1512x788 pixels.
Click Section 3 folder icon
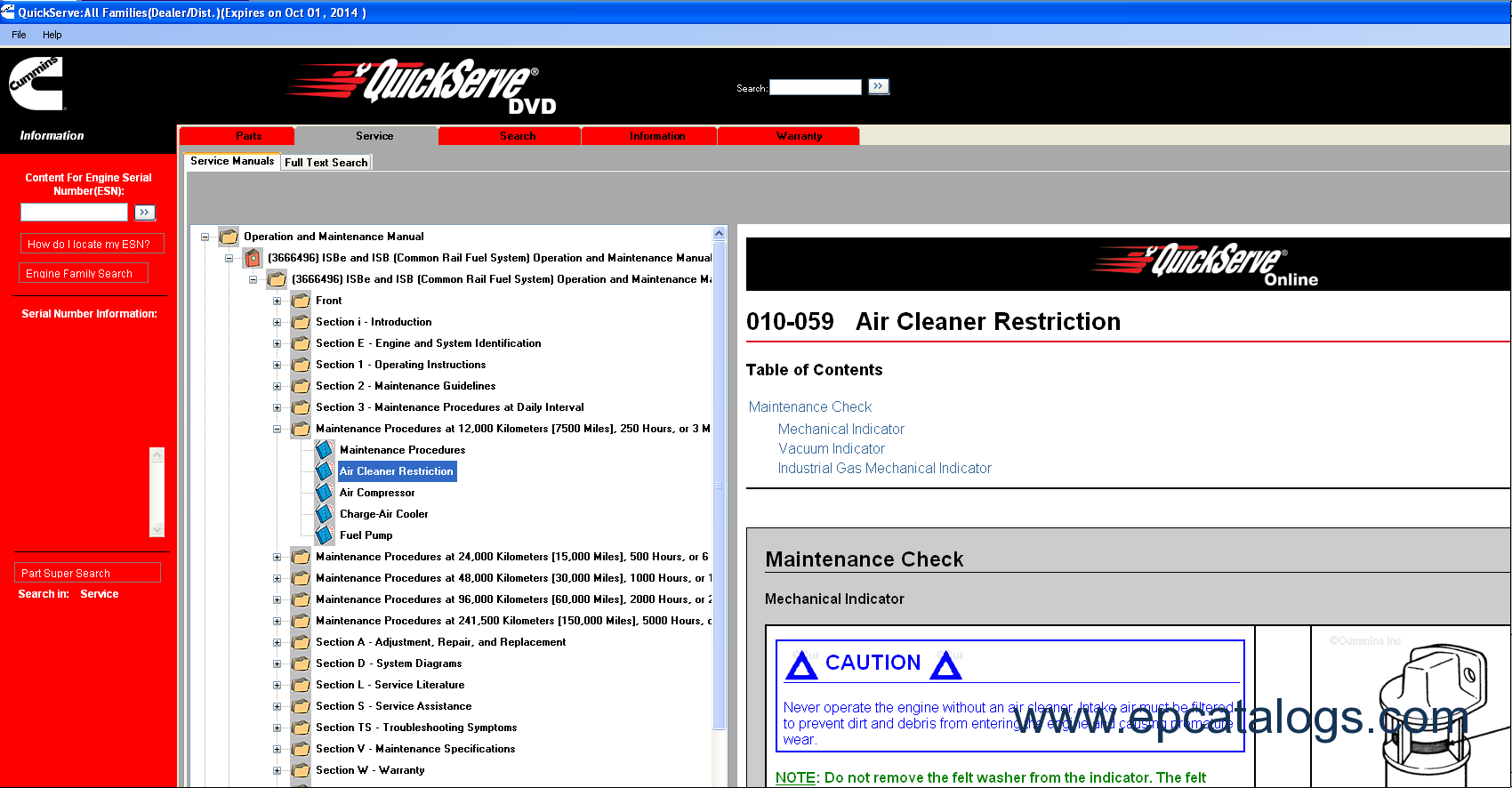pyautogui.click(x=301, y=407)
